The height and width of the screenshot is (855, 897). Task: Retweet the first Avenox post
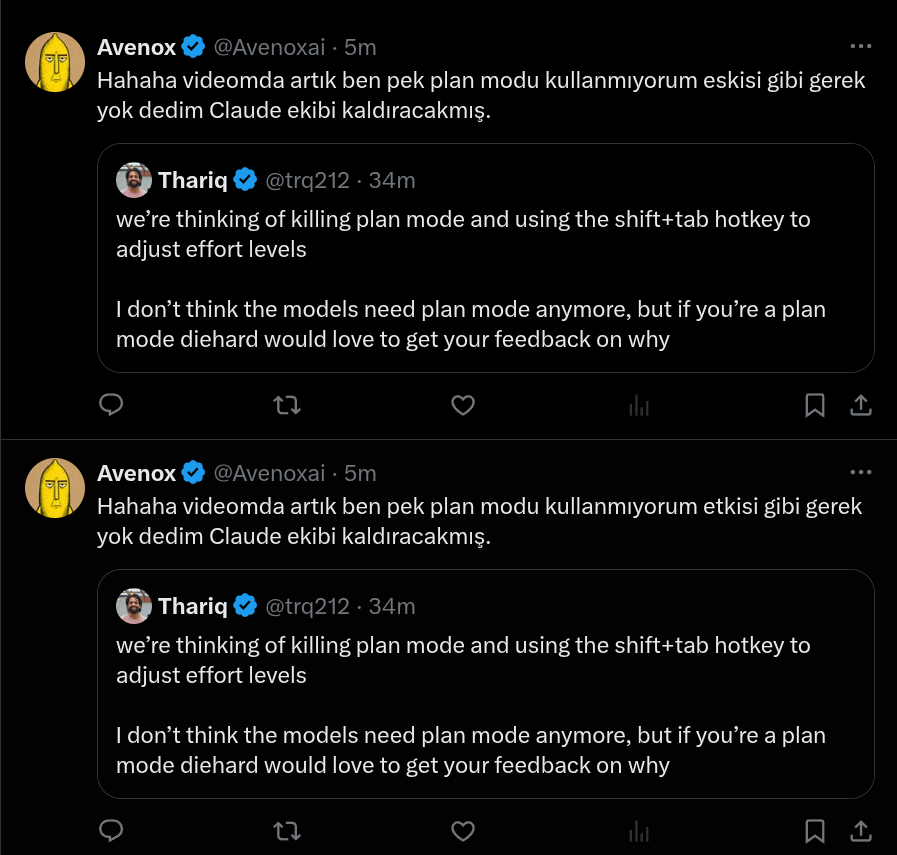point(287,405)
